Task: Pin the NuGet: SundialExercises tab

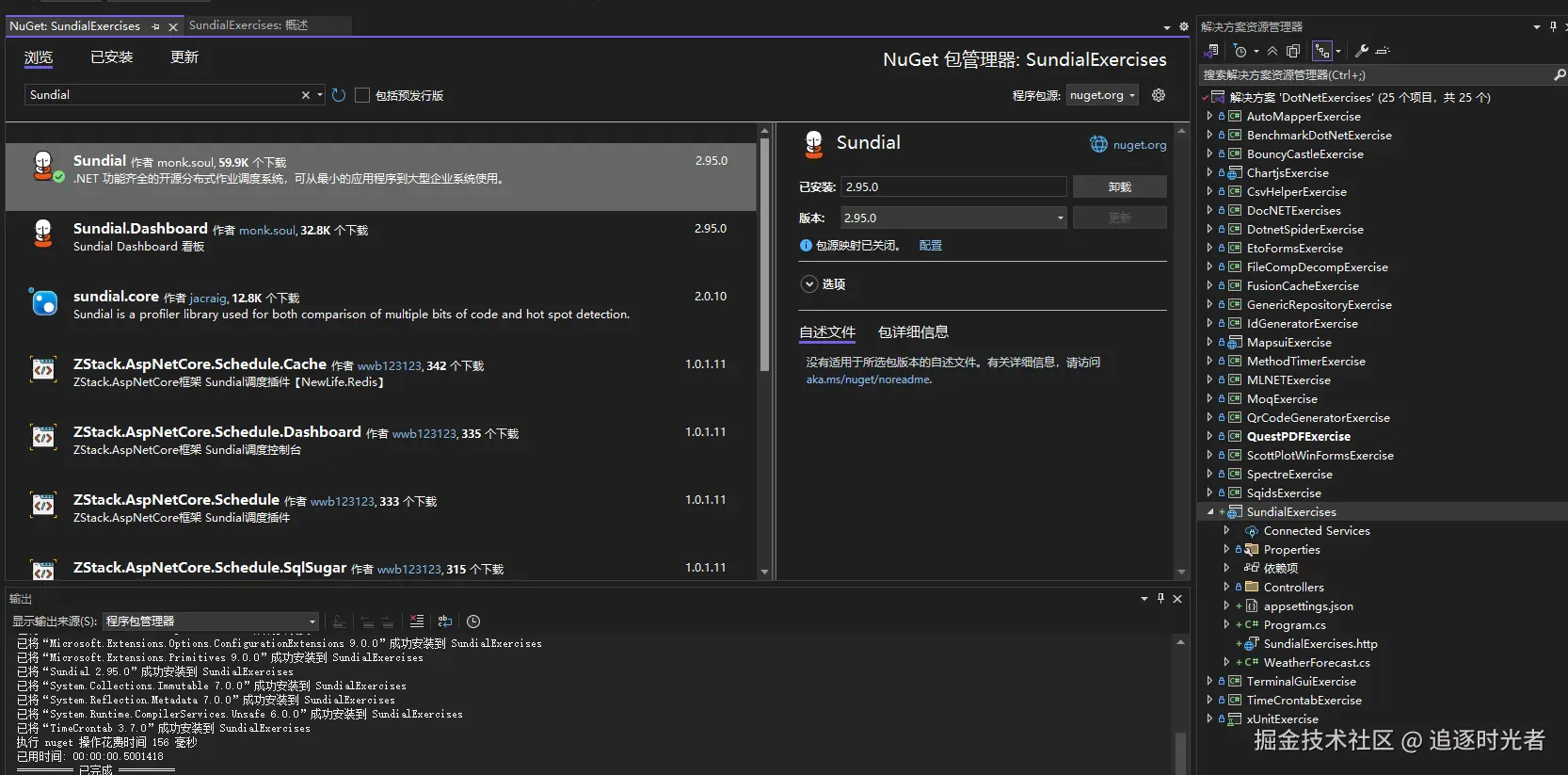Action: (x=155, y=26)
